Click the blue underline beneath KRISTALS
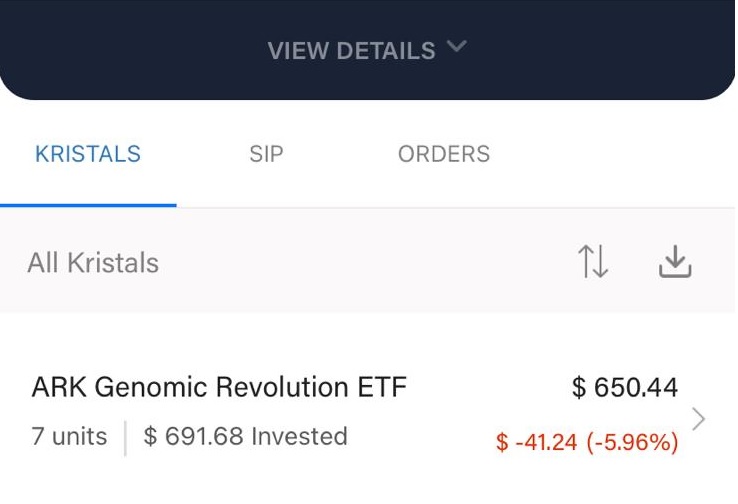 [88, 205]
